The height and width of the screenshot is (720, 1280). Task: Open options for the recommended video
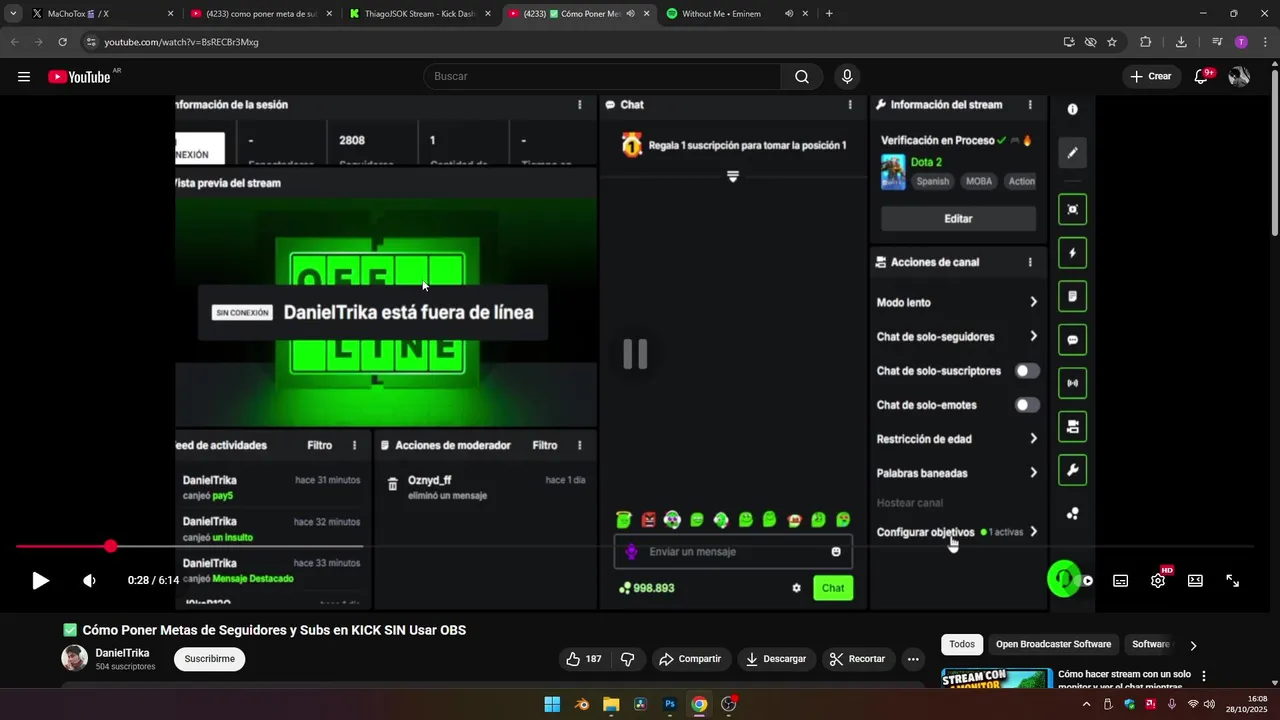pos(1204,676)
